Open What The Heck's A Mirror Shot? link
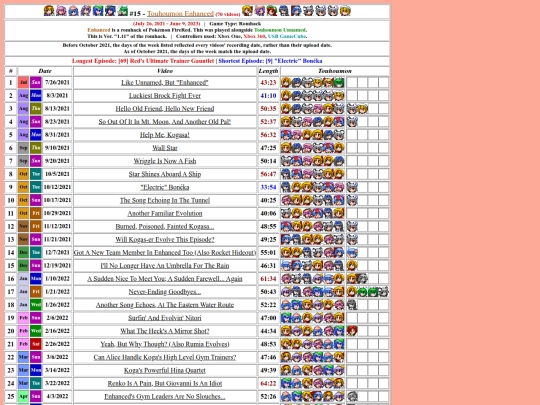The height and width of the screenshot is (405, 540). tap(165, 331)
